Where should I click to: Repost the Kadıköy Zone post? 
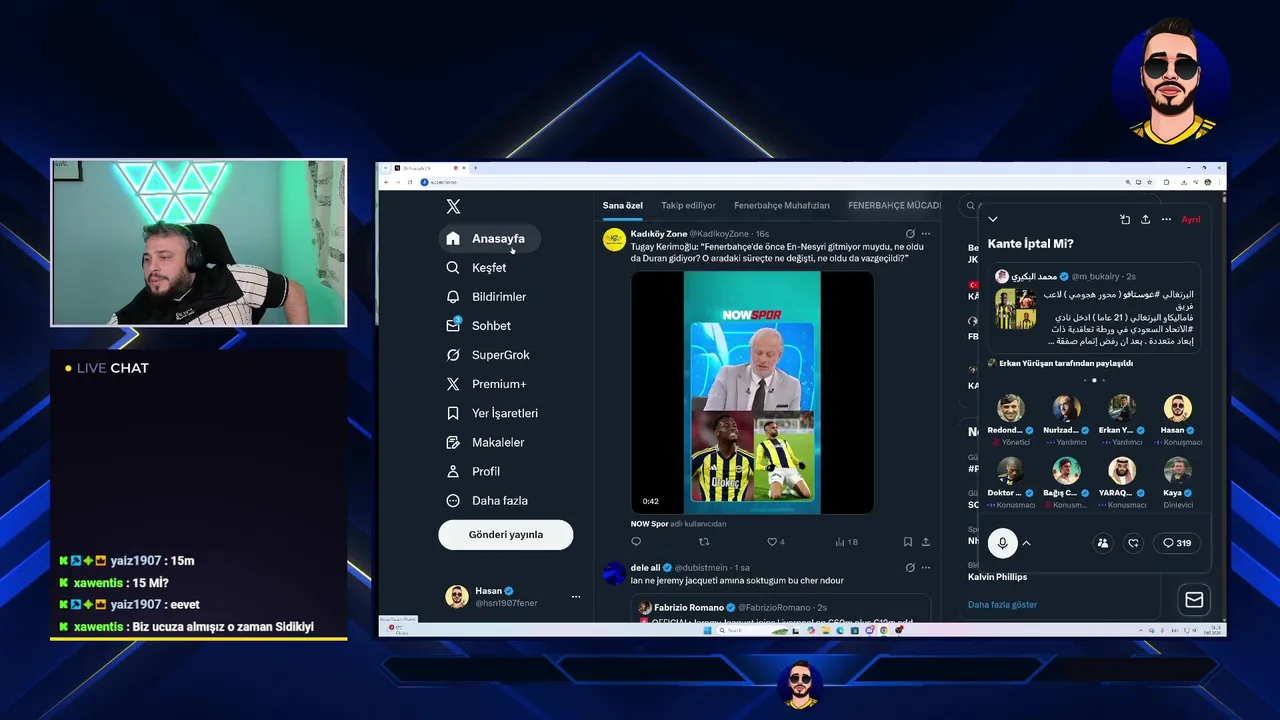[704, 542]
